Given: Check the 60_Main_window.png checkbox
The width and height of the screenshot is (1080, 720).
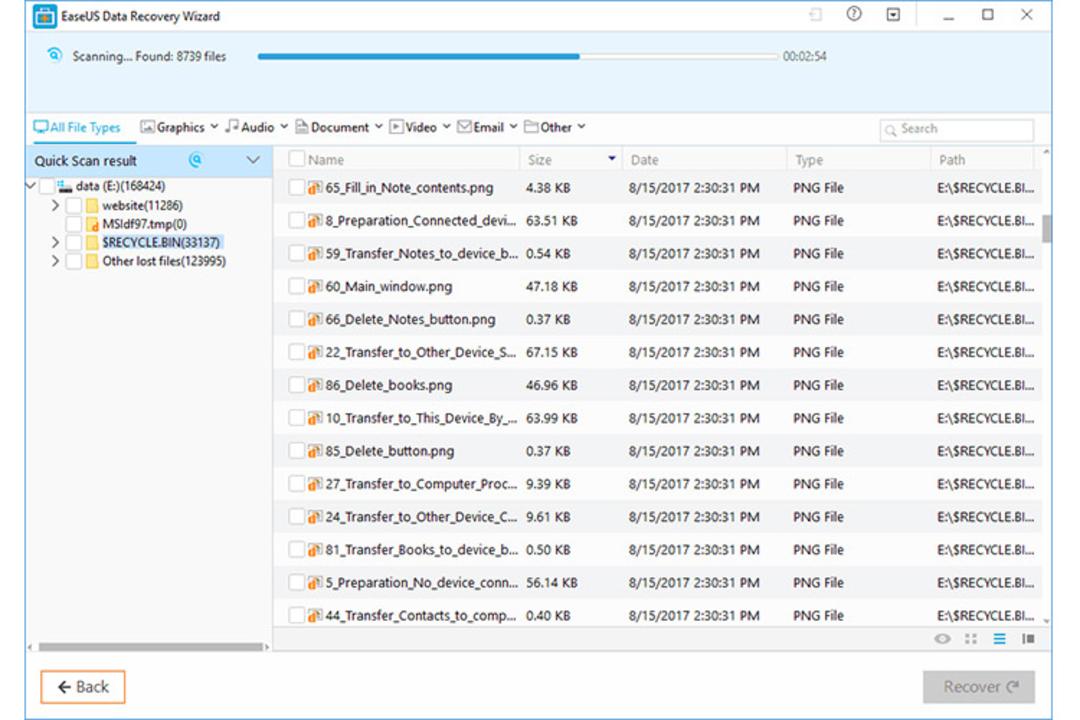Looking at the screenshot, I should coord(297,287).
